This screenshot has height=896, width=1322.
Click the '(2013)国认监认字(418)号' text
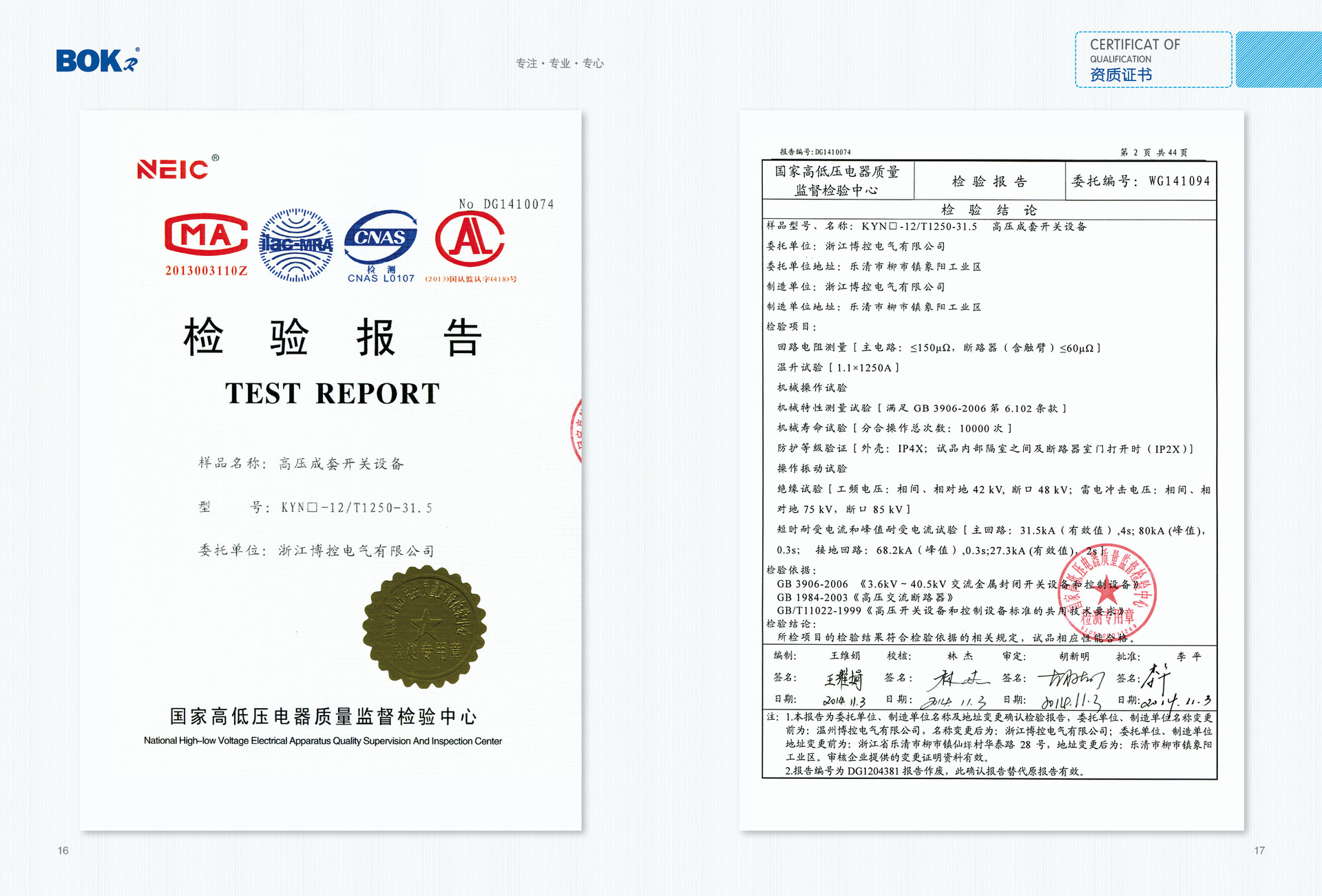471,279
